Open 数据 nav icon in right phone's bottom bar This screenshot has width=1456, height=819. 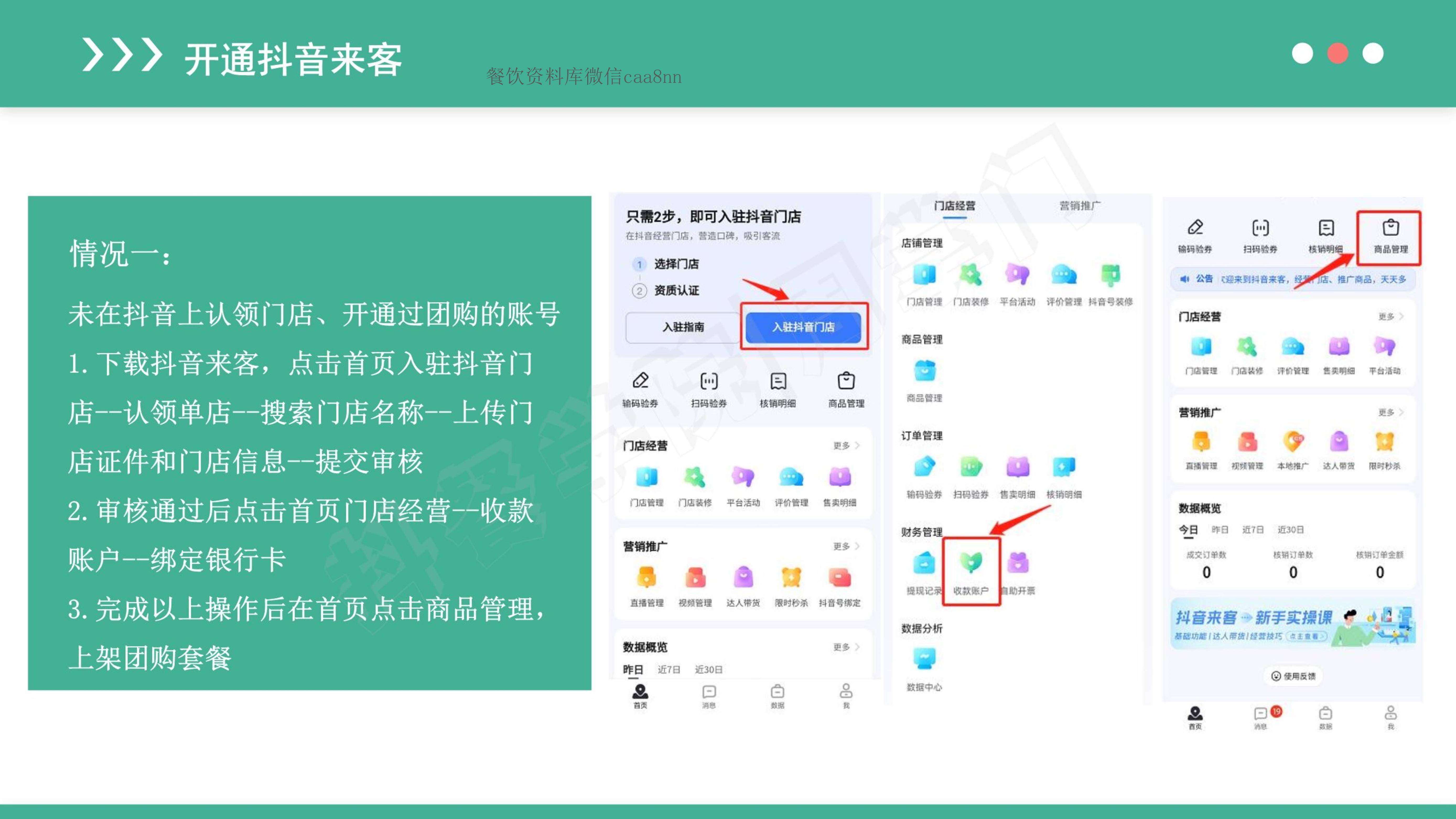1326,717
